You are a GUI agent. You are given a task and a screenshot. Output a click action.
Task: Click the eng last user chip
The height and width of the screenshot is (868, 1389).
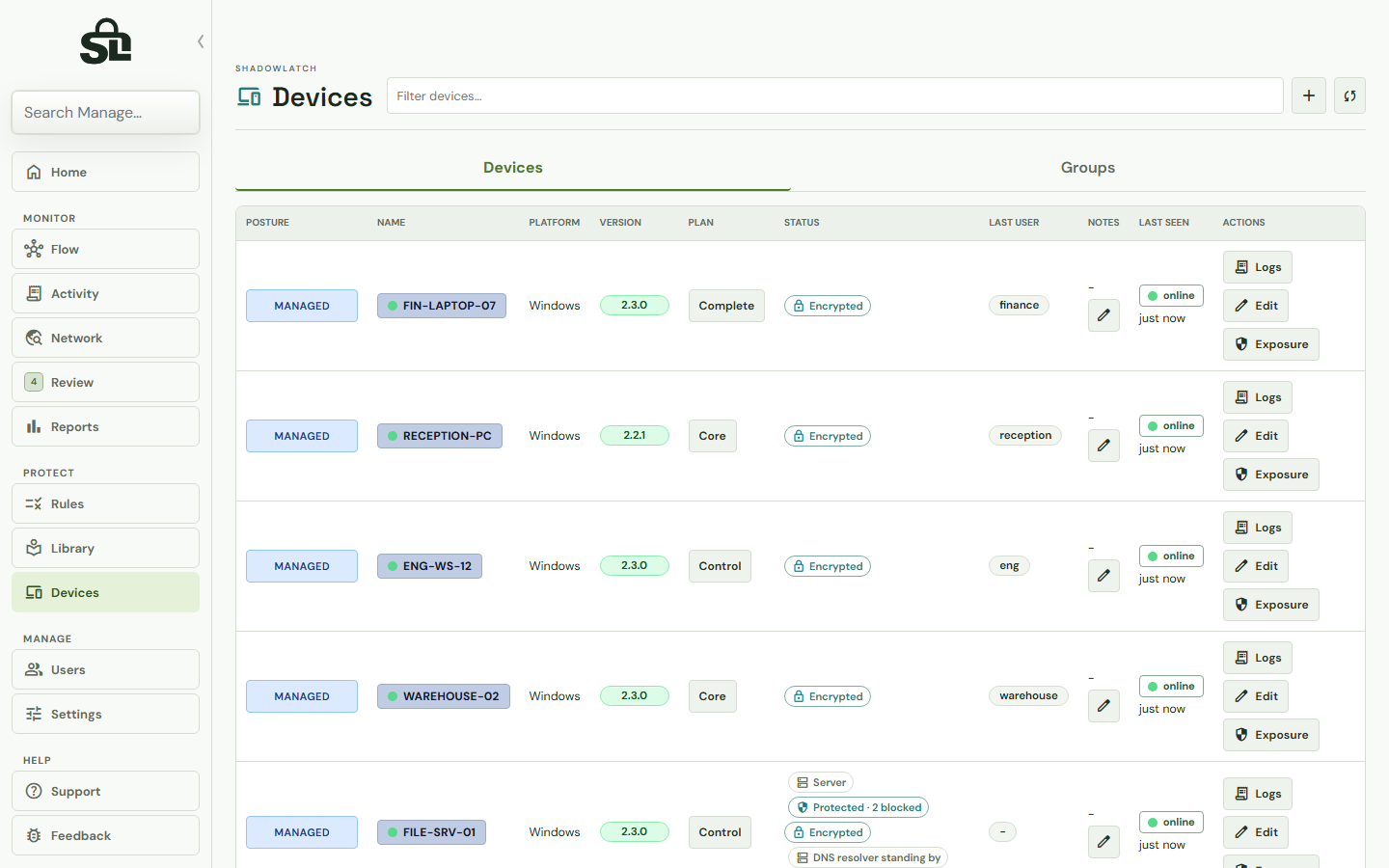[x=1009, y=566]
